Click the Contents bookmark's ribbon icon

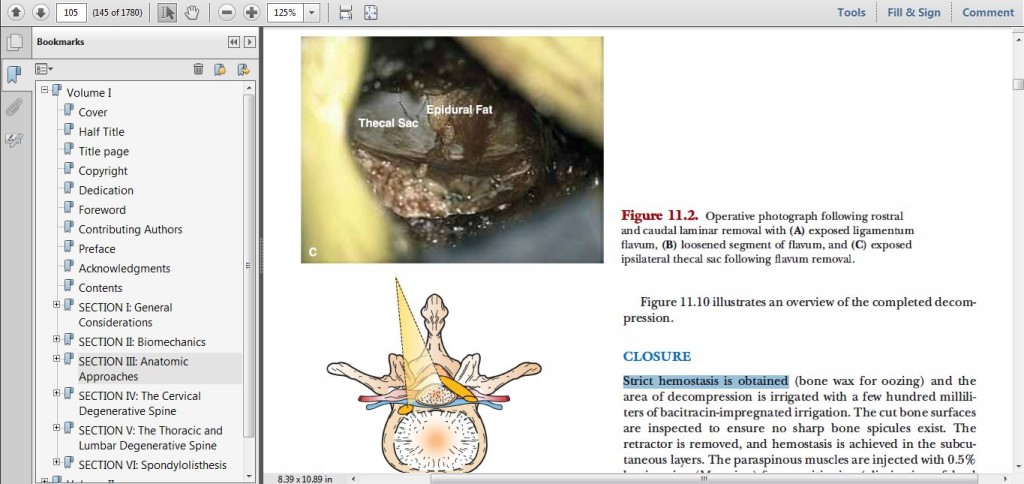(69, 286)
